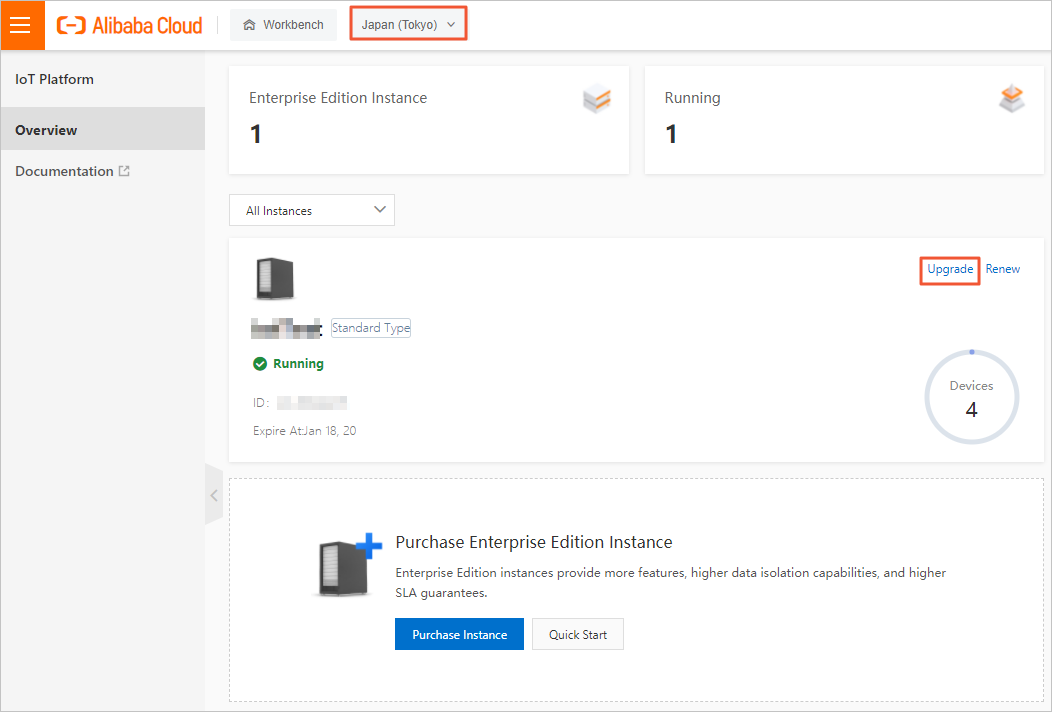
Task: Click the Running card title
Action: coord(692,98)
